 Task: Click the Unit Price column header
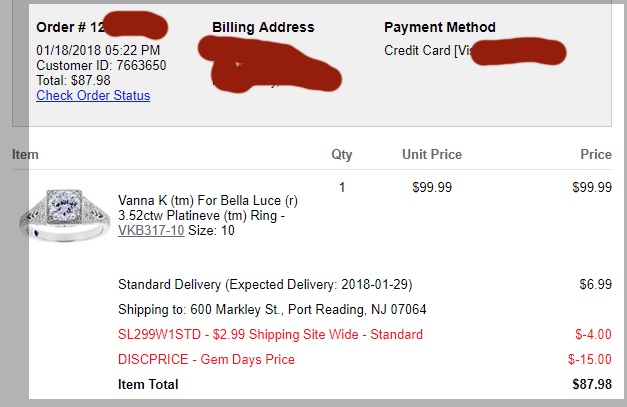431,155
